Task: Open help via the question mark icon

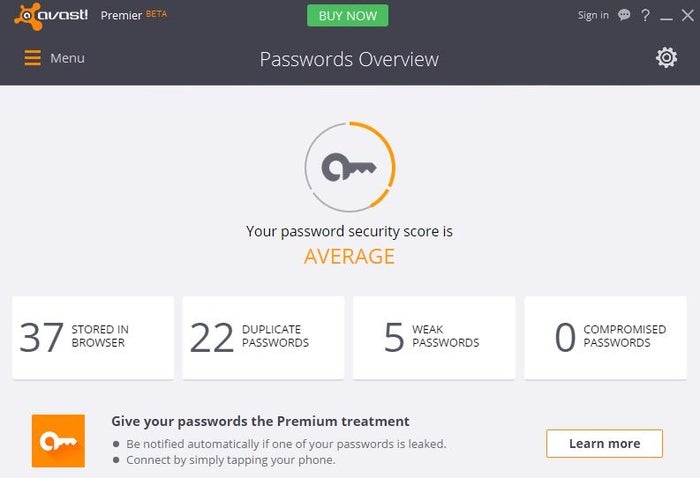Action: pos(646,15)
